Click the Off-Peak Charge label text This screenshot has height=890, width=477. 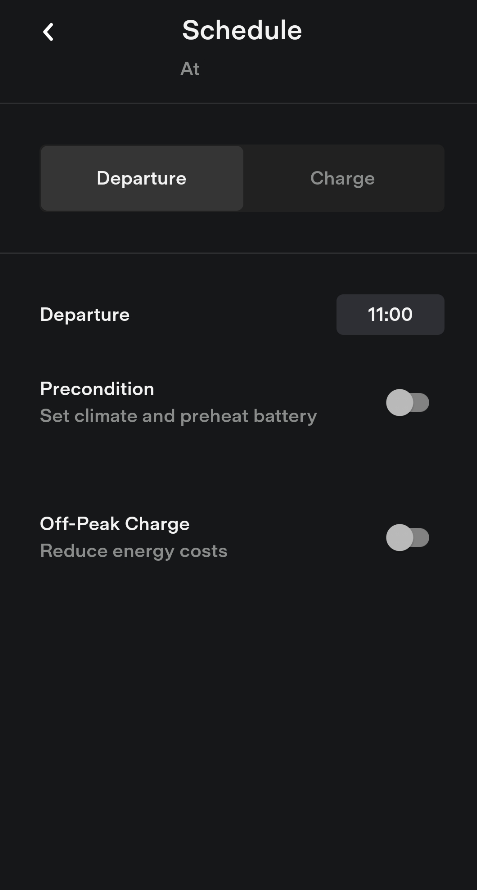coord(115,524)
